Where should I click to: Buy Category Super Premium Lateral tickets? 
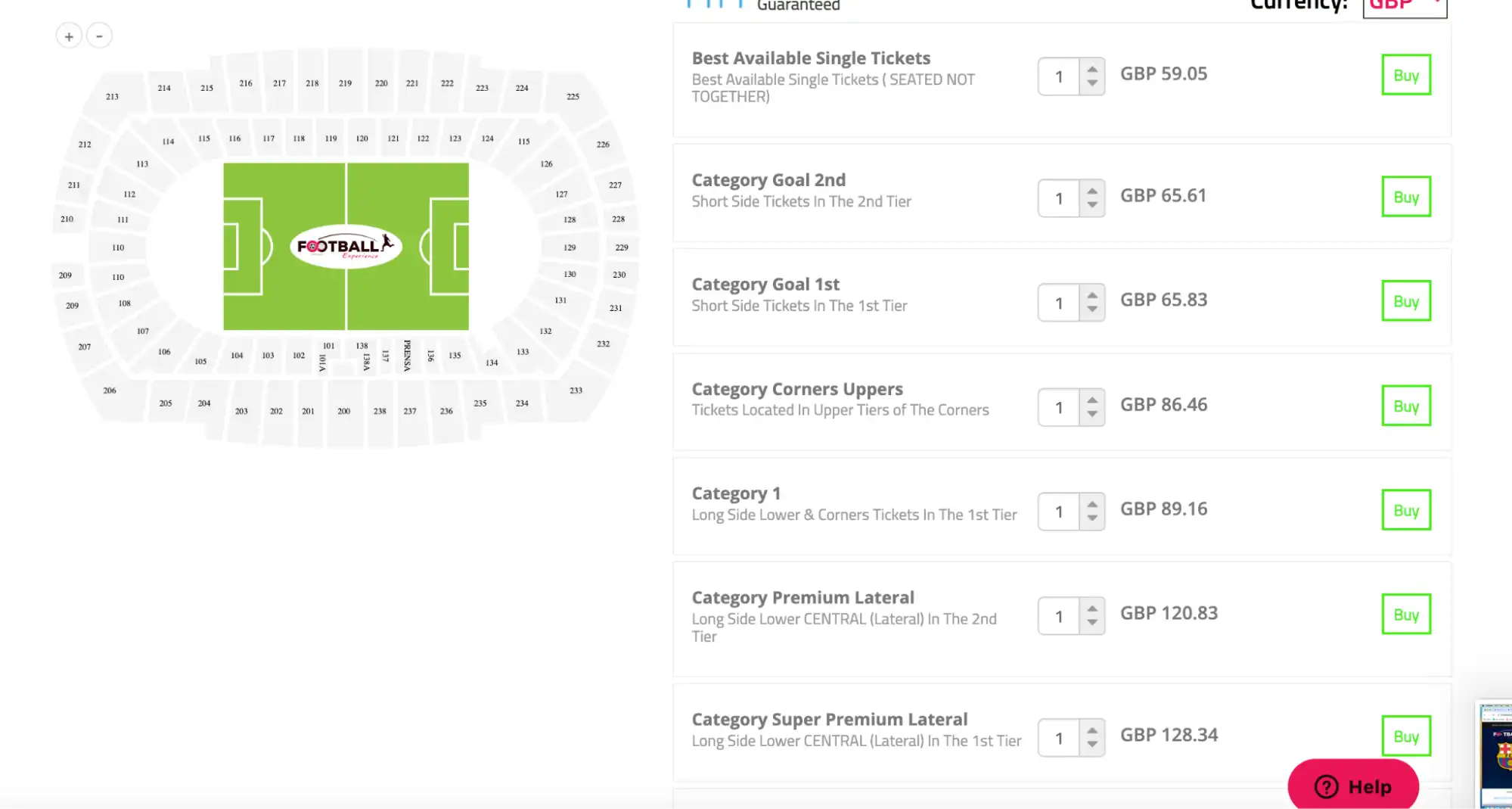click(x=1405, y=736)
